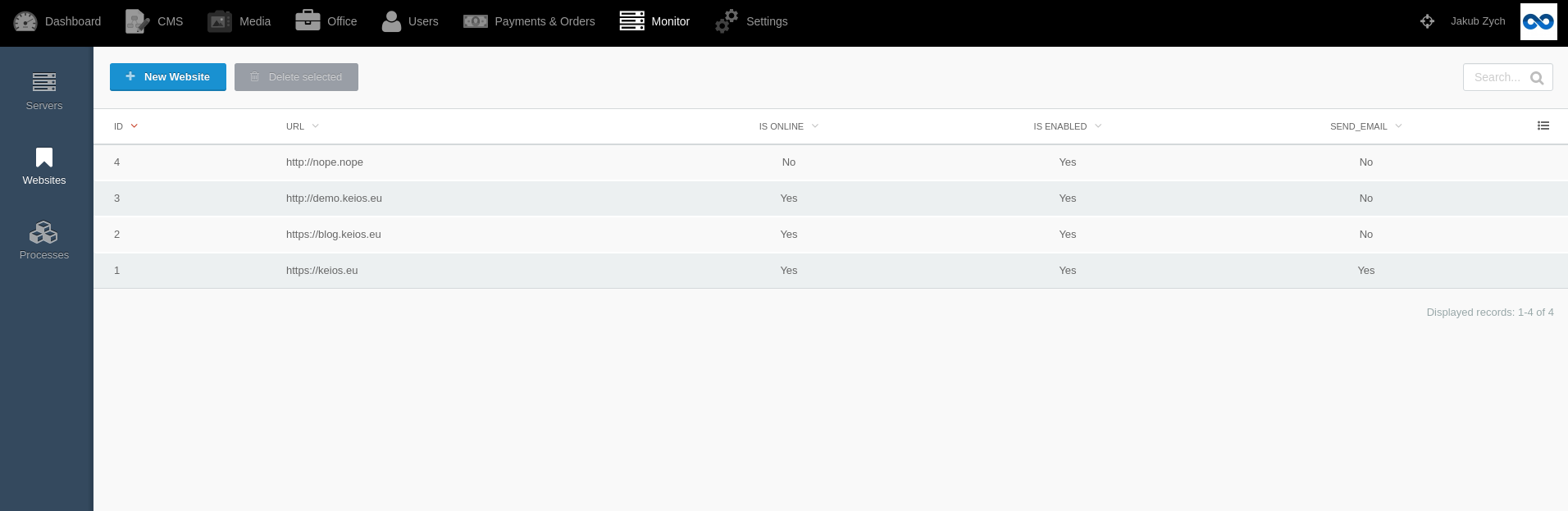Screen dimensions: 1568x511
Task: Select the http://demo.keios.eu URL cell
Action: pos(334,198)
